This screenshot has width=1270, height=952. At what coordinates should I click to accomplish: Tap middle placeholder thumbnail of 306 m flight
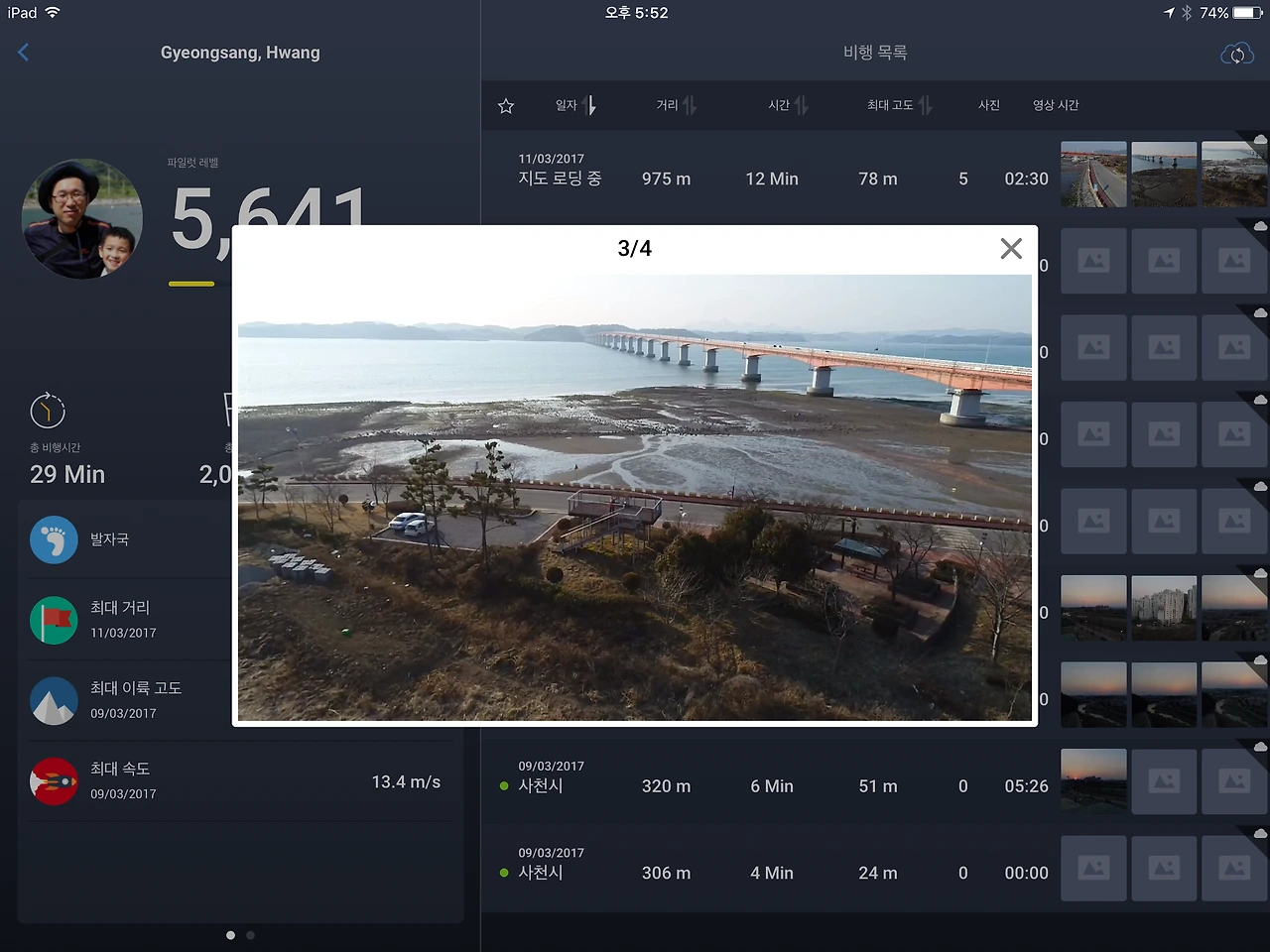(x=1164, y=869)
